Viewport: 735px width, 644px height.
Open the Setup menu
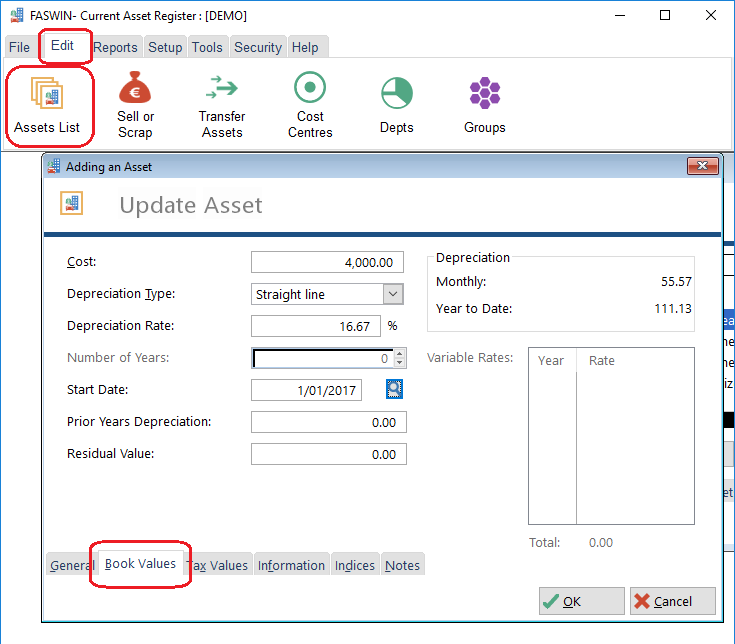[x=165, y=47]
